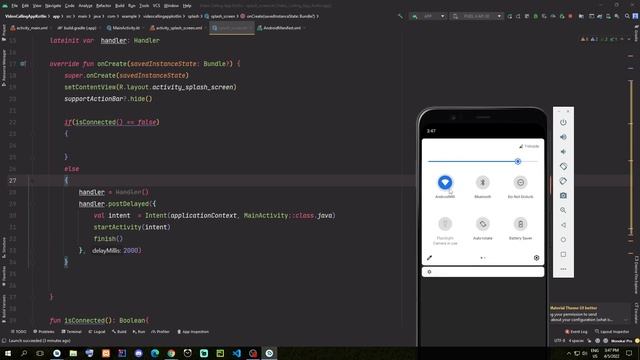
Task: Open the TODO tool window
Action: tap(19, 332)
